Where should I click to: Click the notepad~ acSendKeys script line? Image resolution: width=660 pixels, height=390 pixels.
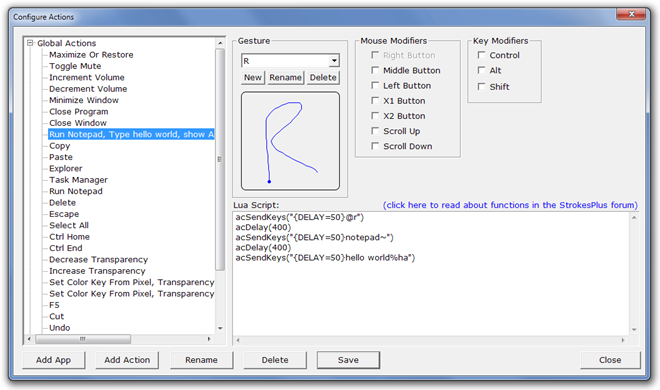pos(314,237)
